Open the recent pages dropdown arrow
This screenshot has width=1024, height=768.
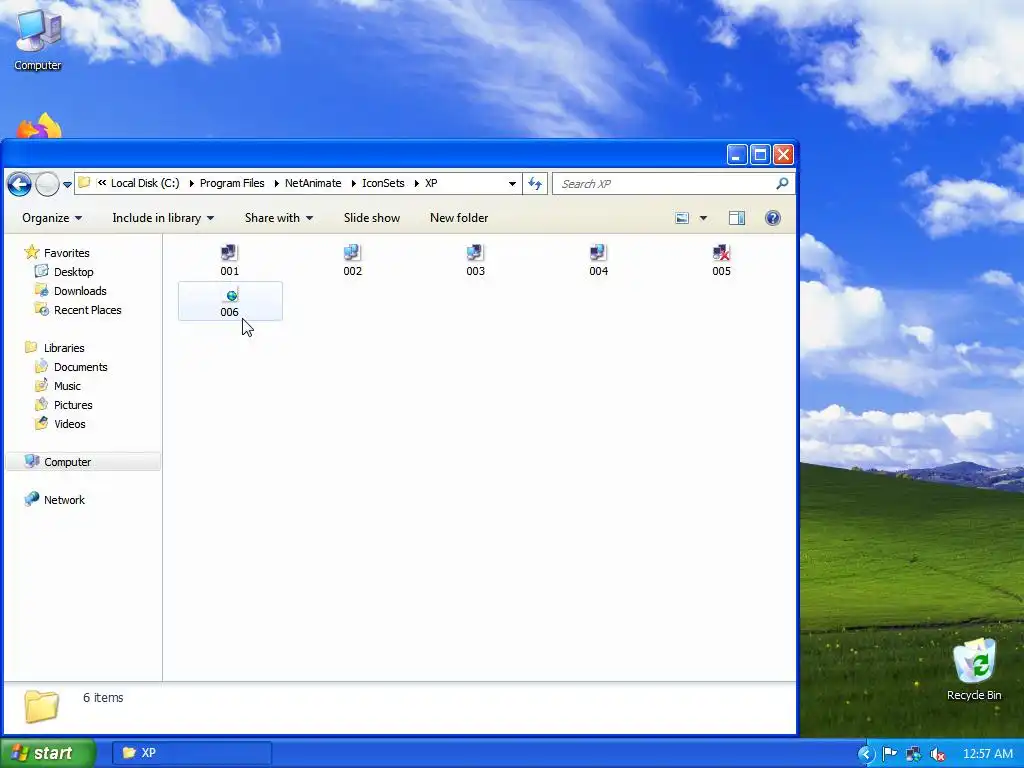pyautogui.click(x=67, y=185)
